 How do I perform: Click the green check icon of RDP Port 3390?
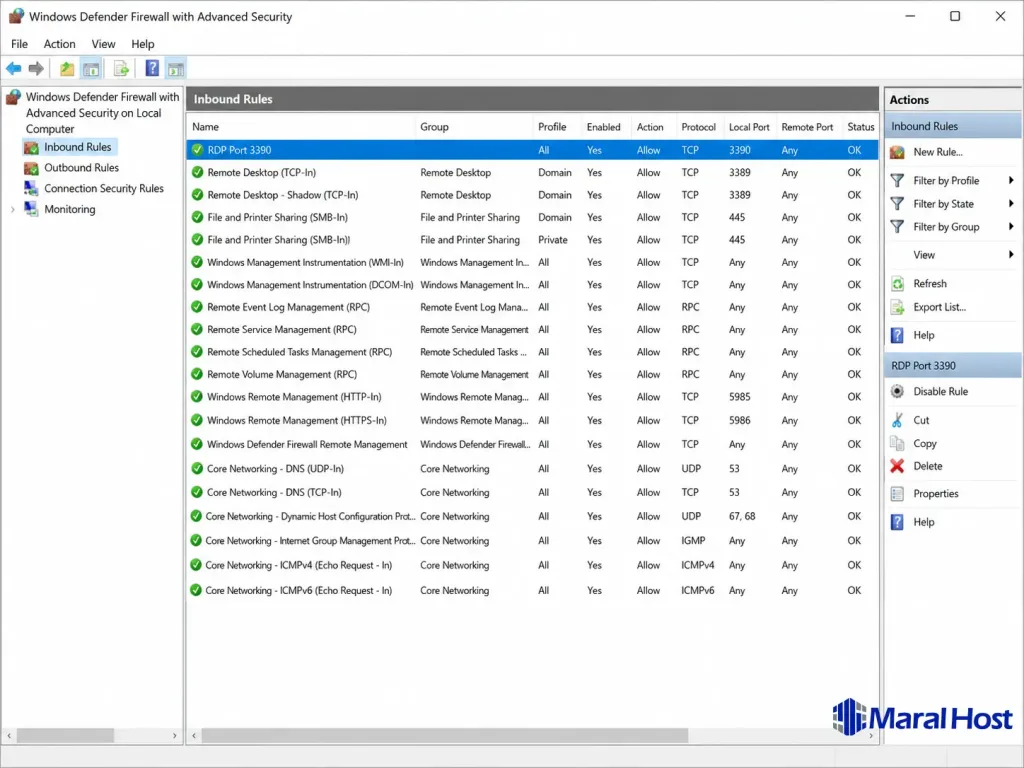[x=197, y=150]
